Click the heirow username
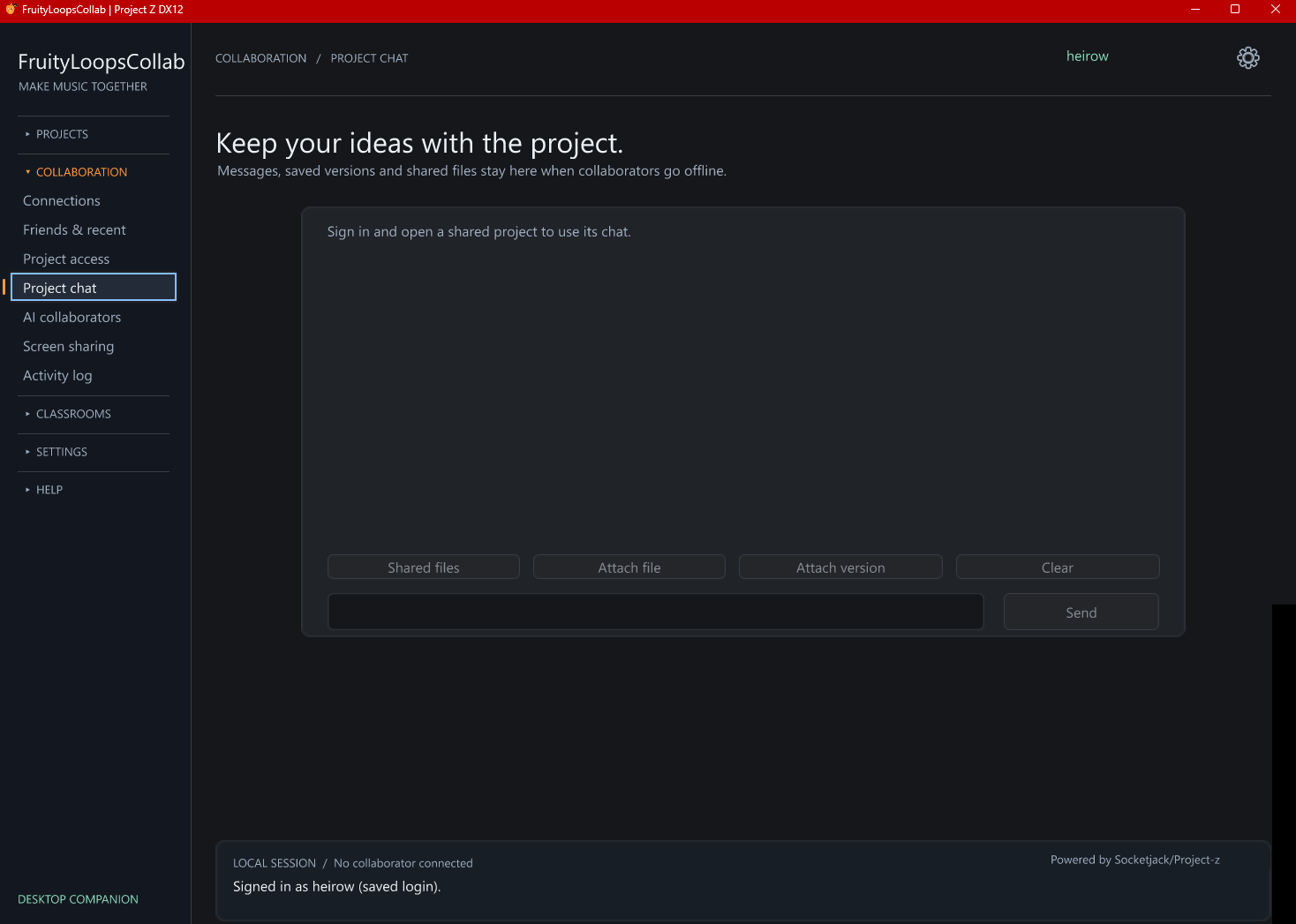This screenshot has width=1296, height=924. pyautogui.click(x=1088, y=56)
